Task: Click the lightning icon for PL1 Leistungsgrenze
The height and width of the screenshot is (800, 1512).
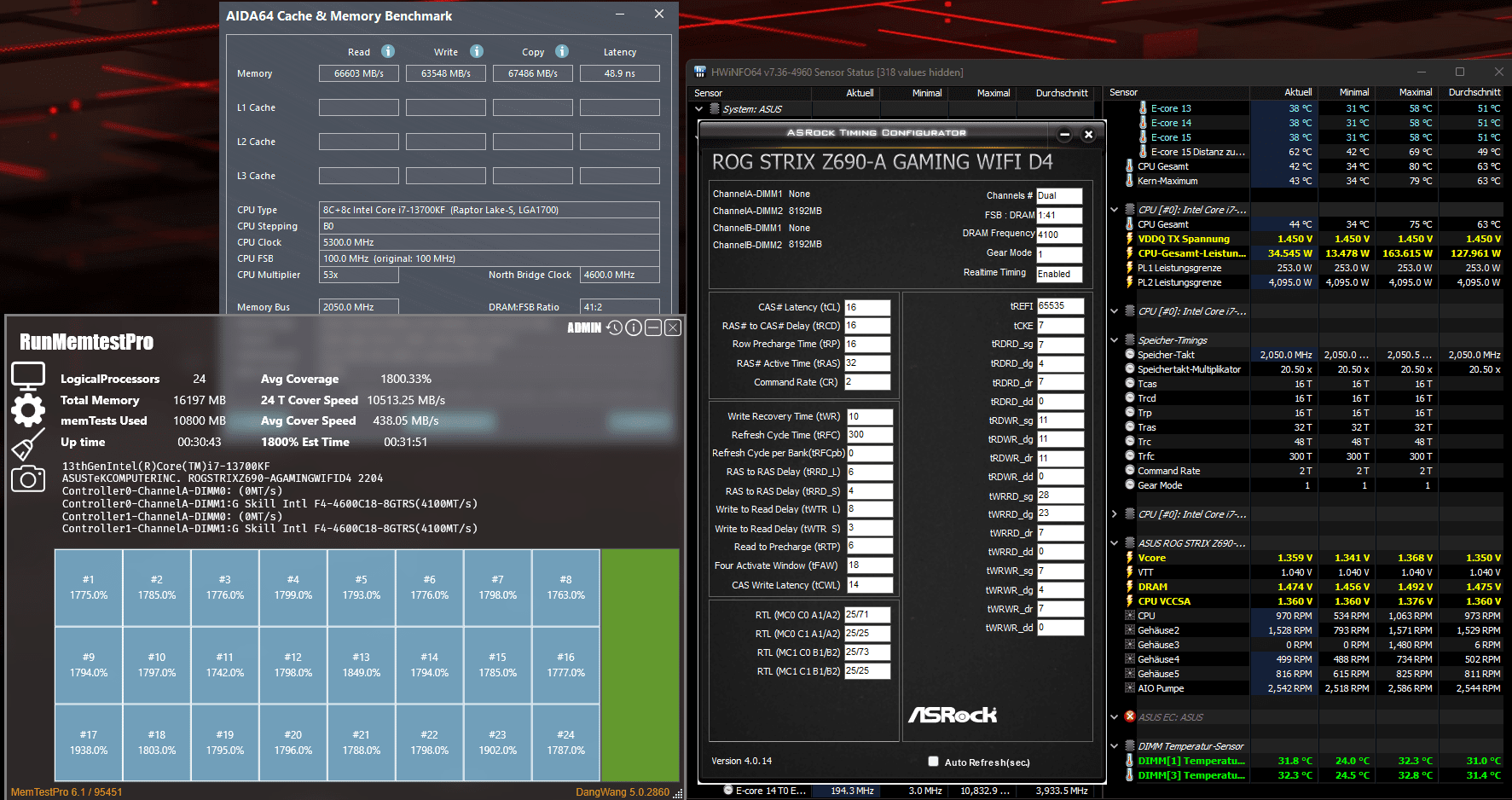Action: tap(1130, 268)
